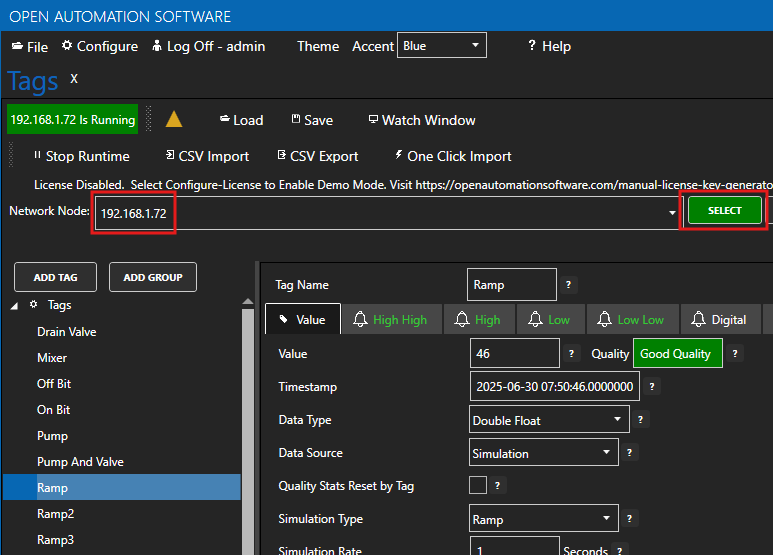This screenshot has height=555, width=773.
Task: Open the Data Source dropdown
Action: coord(544,452)
